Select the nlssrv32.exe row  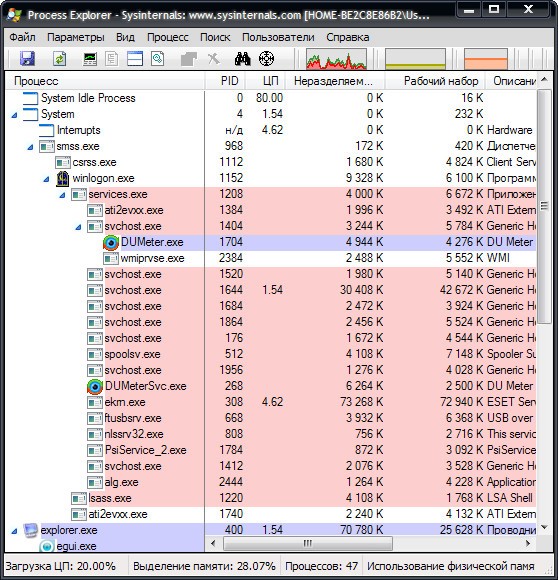click(271, 434)
